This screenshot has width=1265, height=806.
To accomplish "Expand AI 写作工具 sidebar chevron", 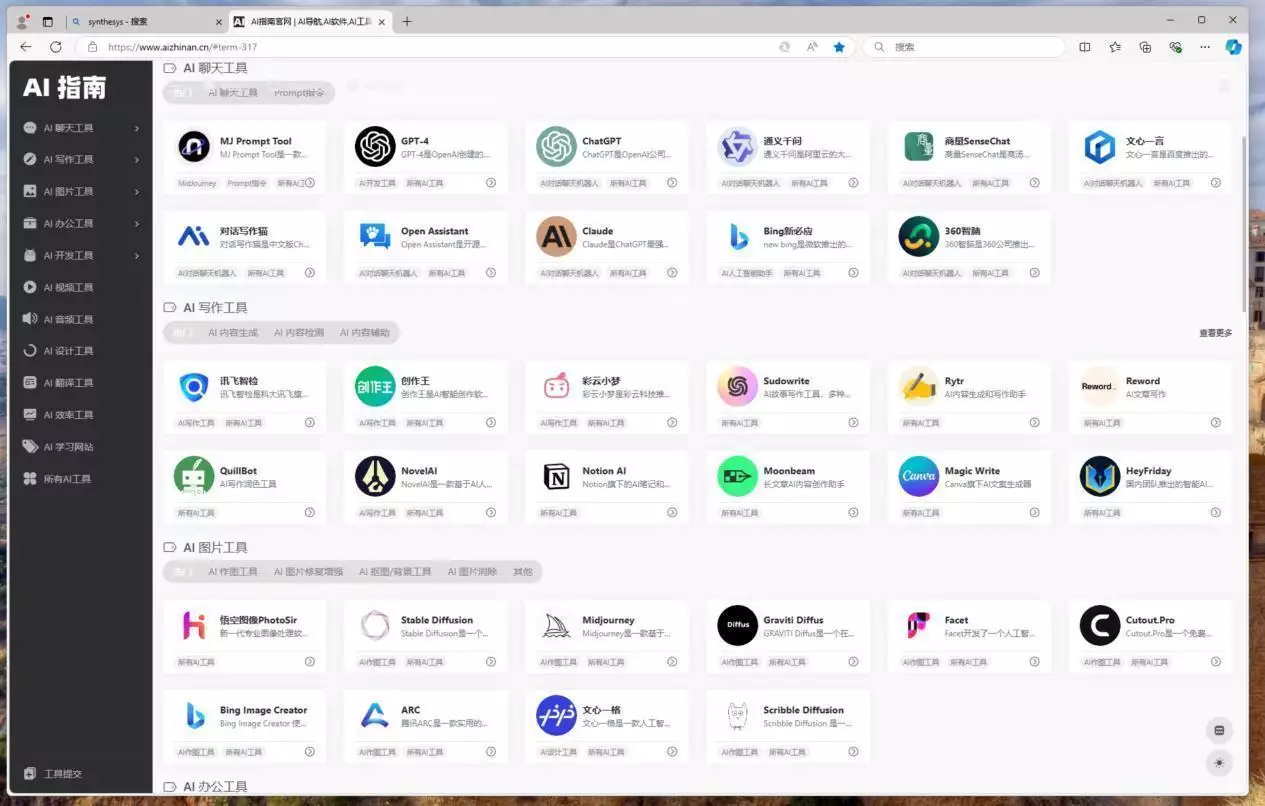I will click(x=137, y=160).
